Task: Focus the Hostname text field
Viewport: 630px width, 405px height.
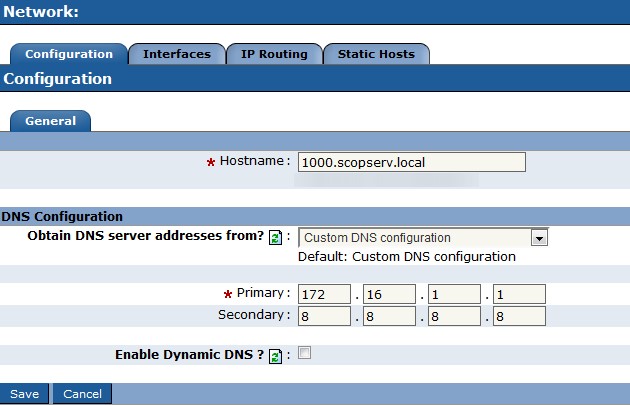Action: (411, 162)
